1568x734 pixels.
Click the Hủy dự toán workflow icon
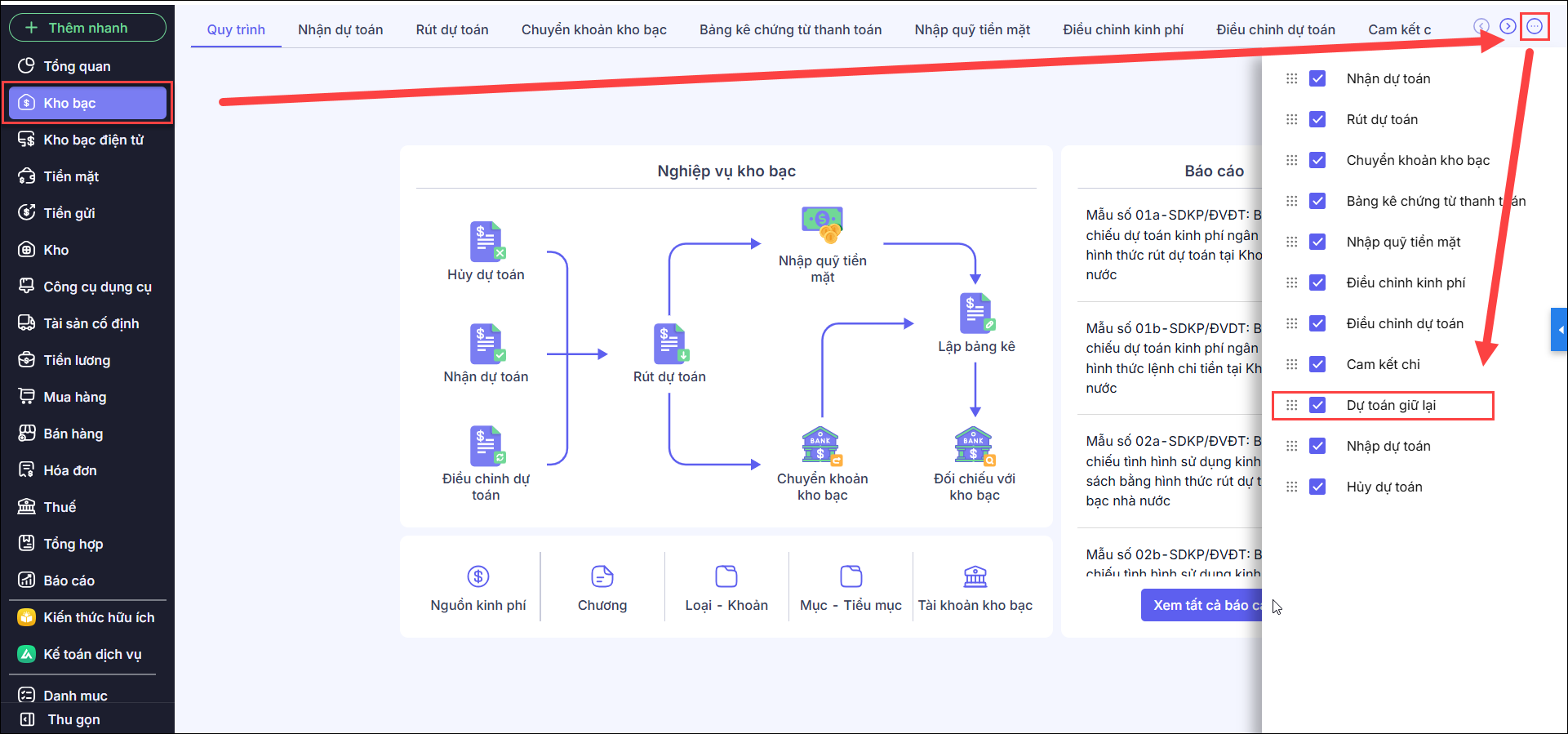tap(486, 242)
